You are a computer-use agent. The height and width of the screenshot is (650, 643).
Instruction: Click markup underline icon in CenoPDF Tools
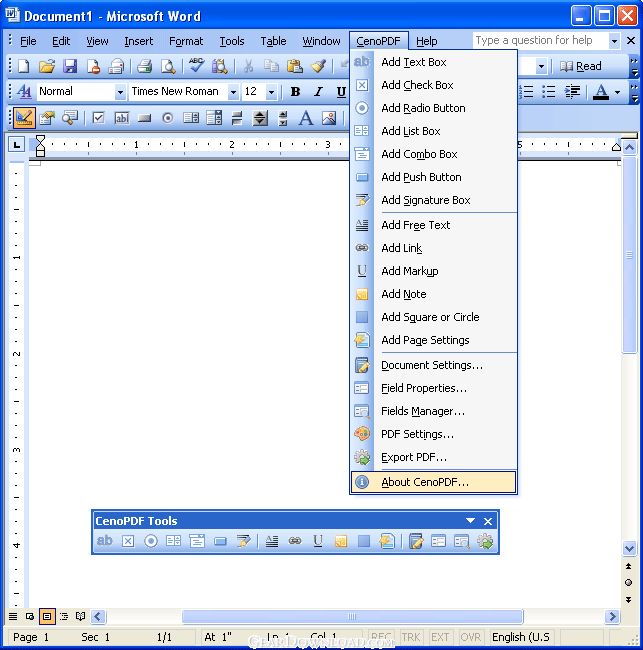(318, 541)
